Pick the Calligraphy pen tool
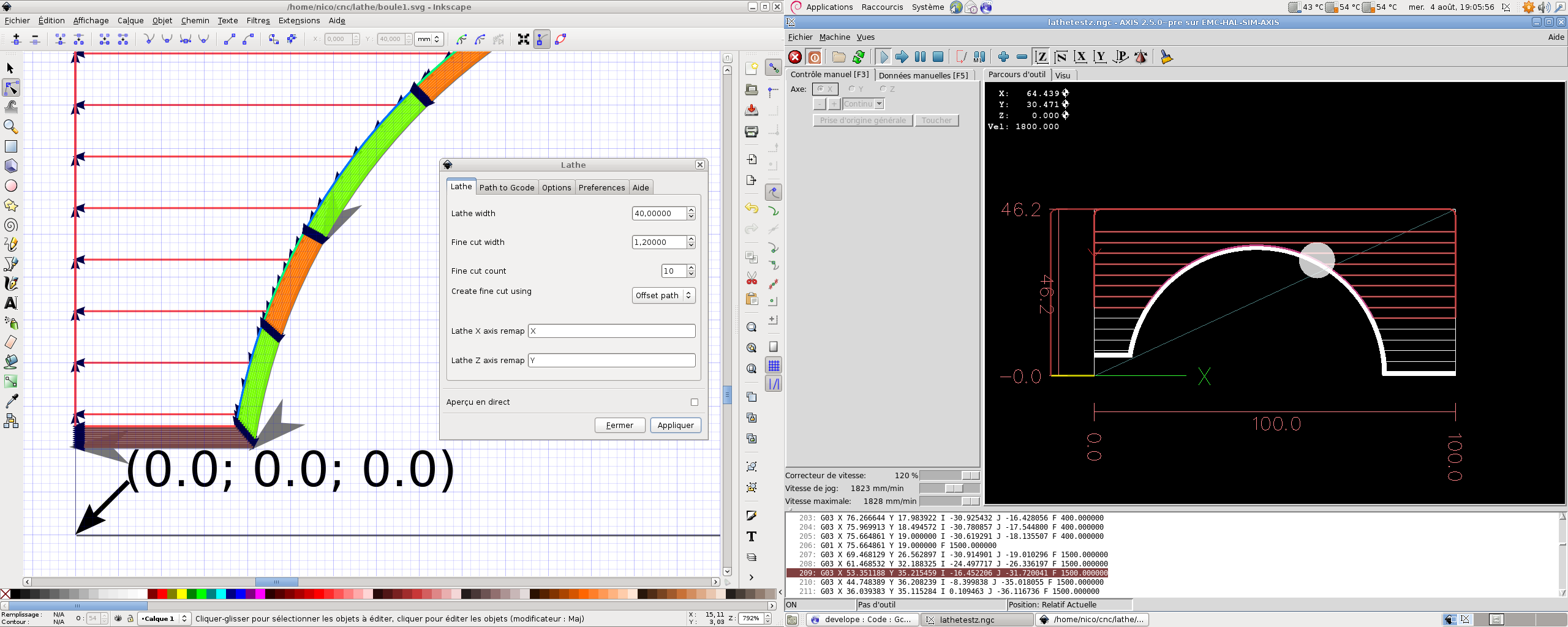The width and height of the screenshot is (1568, 627). pyautogui.click(x=11, y=283)
